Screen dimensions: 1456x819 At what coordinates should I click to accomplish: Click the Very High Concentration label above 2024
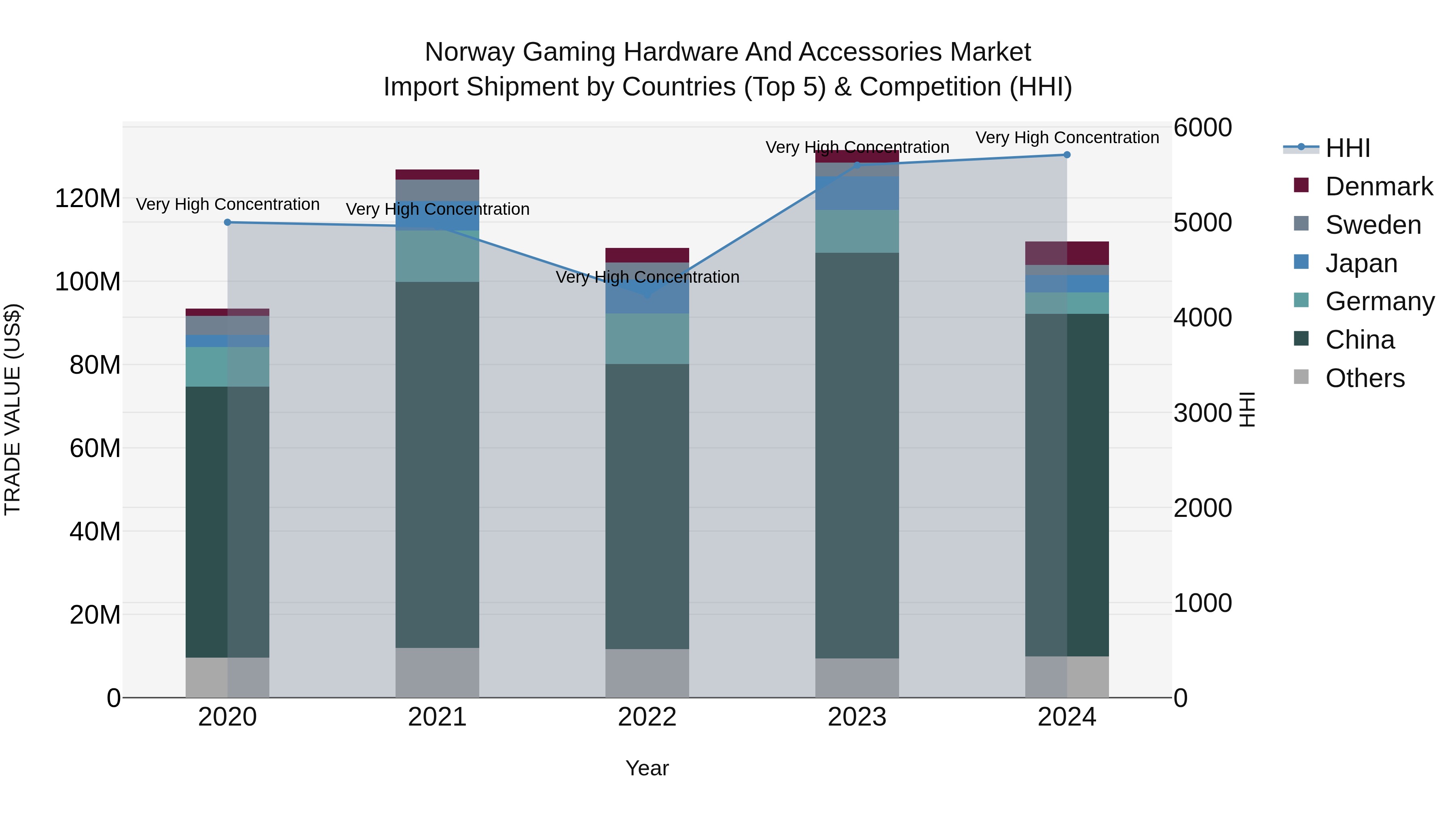[1067, 138]
